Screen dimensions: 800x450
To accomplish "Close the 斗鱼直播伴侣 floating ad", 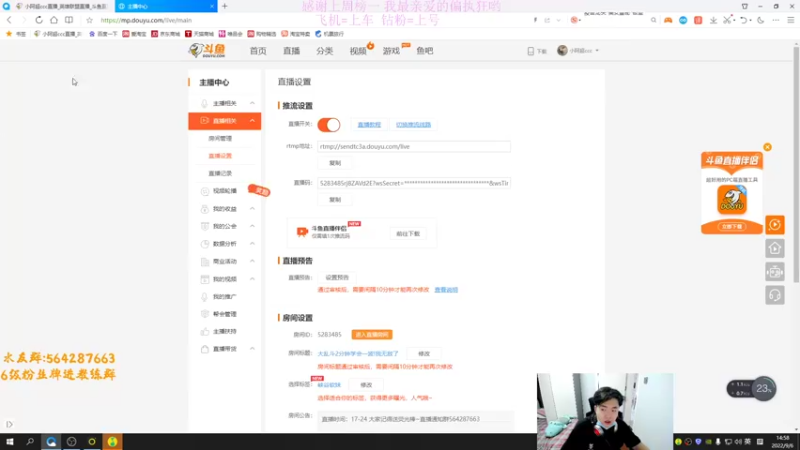I will (767, 147).
